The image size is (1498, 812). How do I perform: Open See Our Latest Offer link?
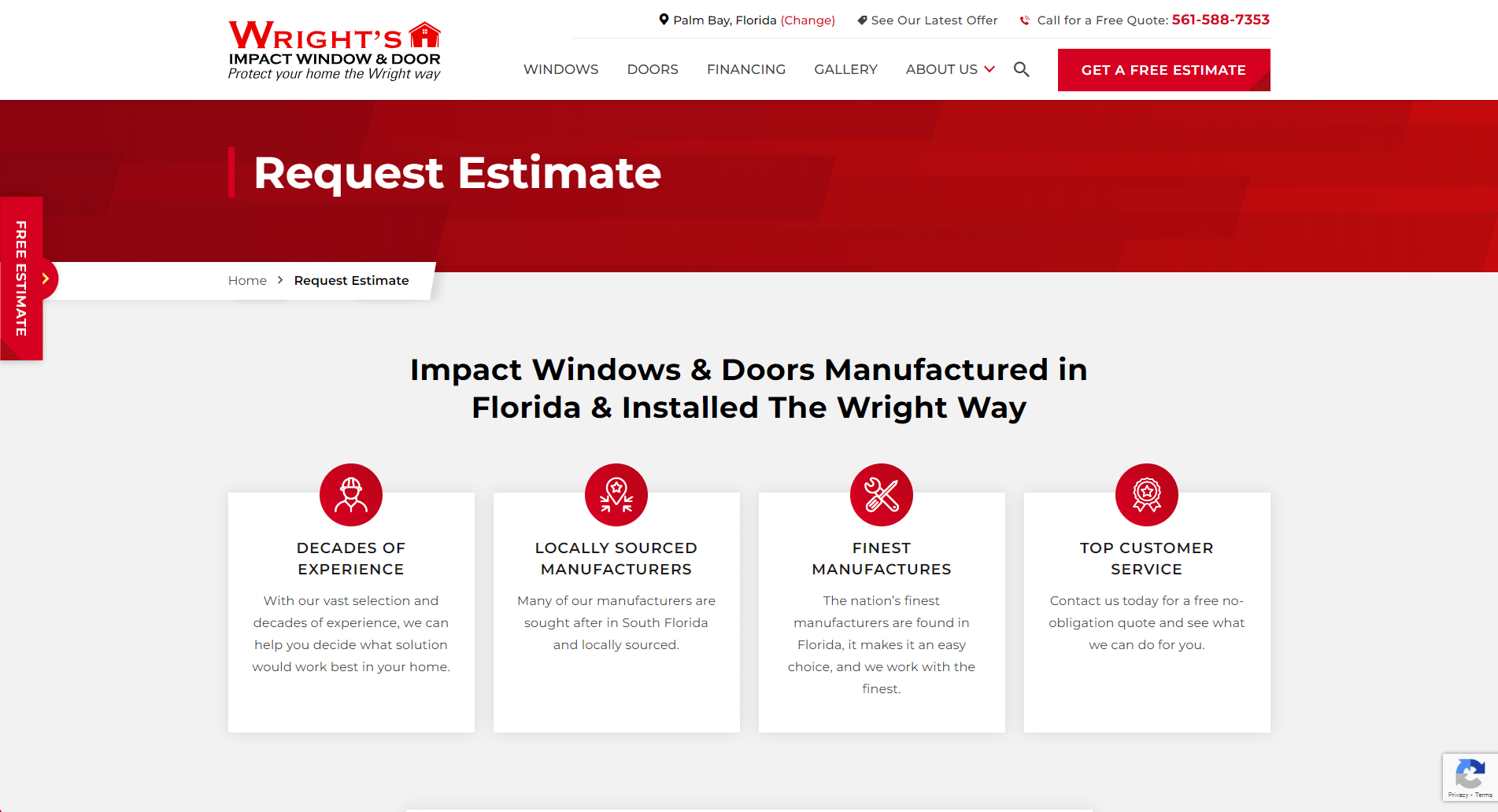[x=934, y=20]
